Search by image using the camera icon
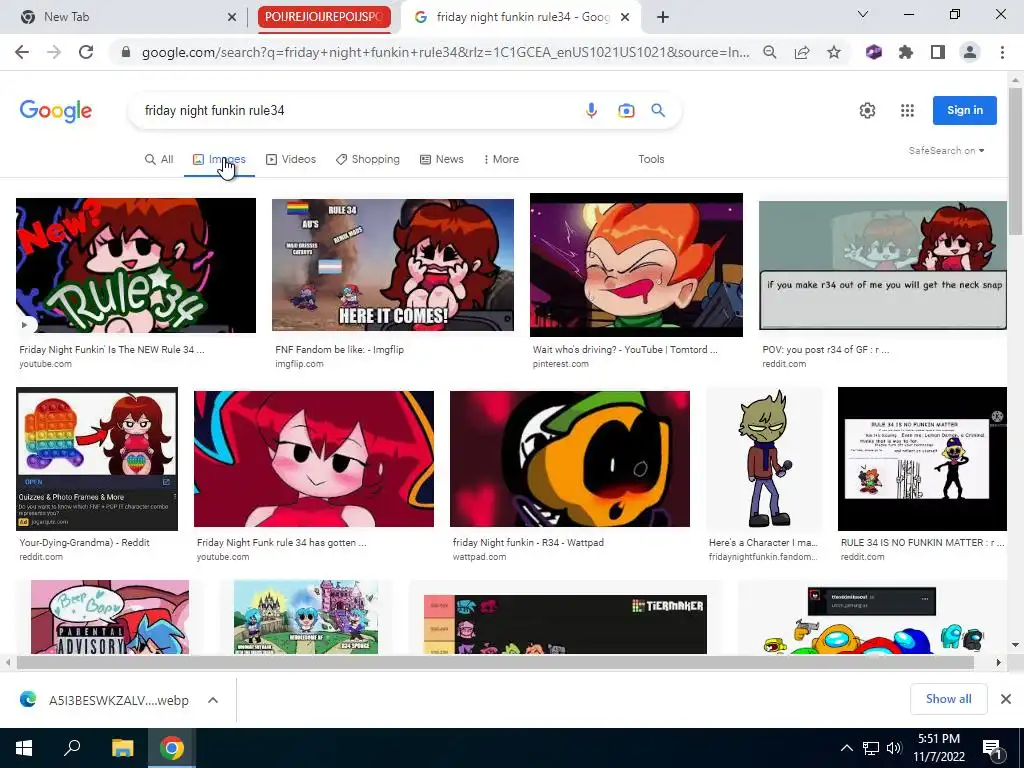The width and height of the screenshot is (1024, 768). pos(626,110)
